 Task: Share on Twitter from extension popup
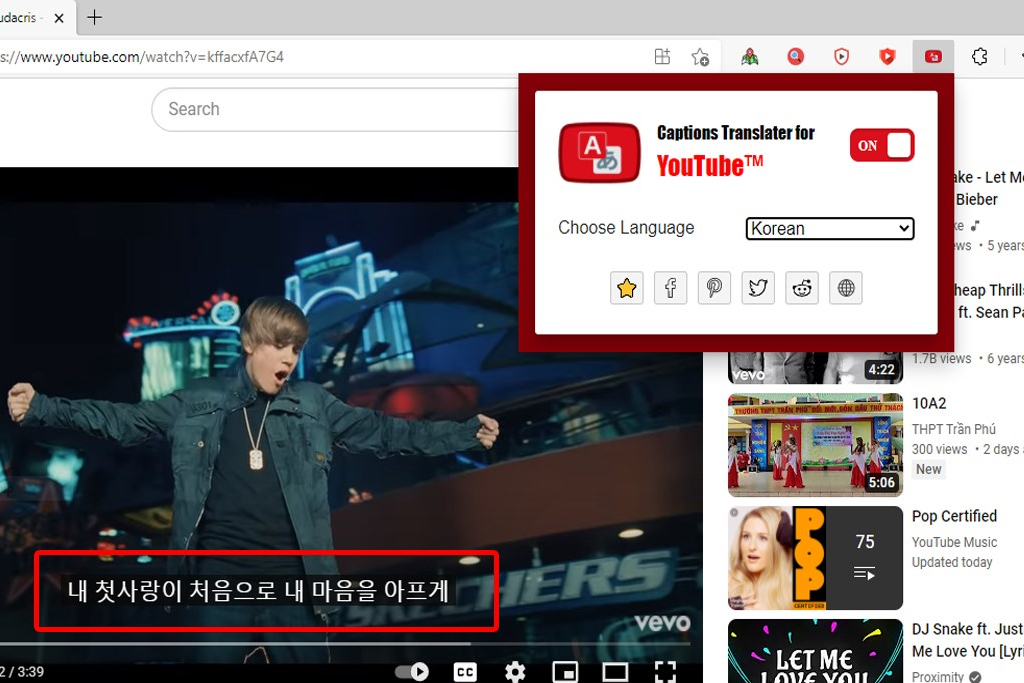[x=758, y=288]
